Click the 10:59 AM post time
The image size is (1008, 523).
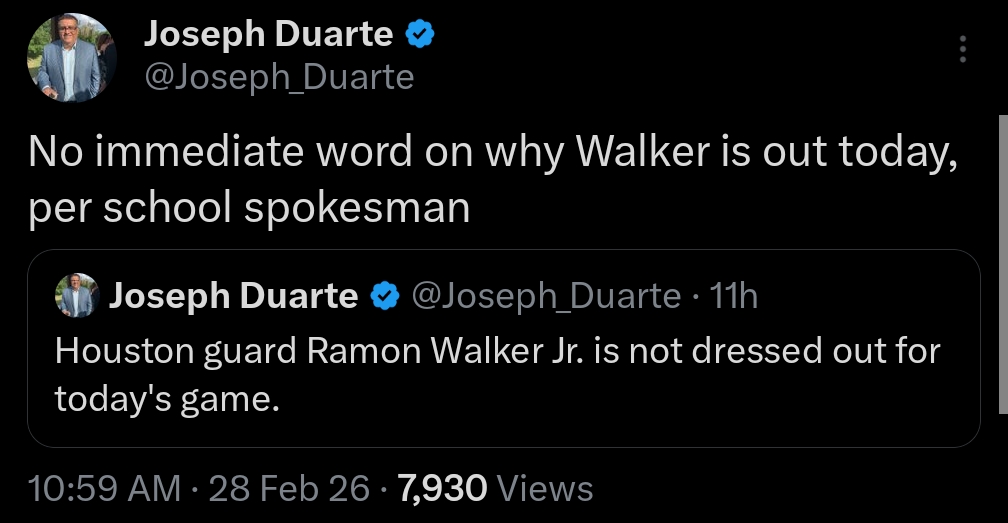click(104, 489)
